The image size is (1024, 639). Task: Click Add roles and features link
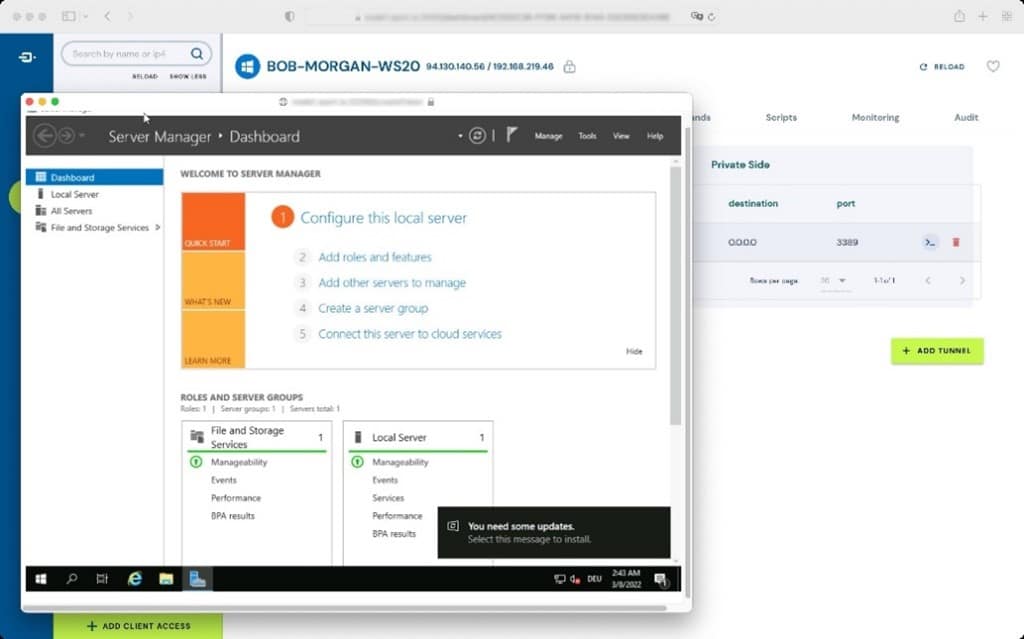pos(375,257)
